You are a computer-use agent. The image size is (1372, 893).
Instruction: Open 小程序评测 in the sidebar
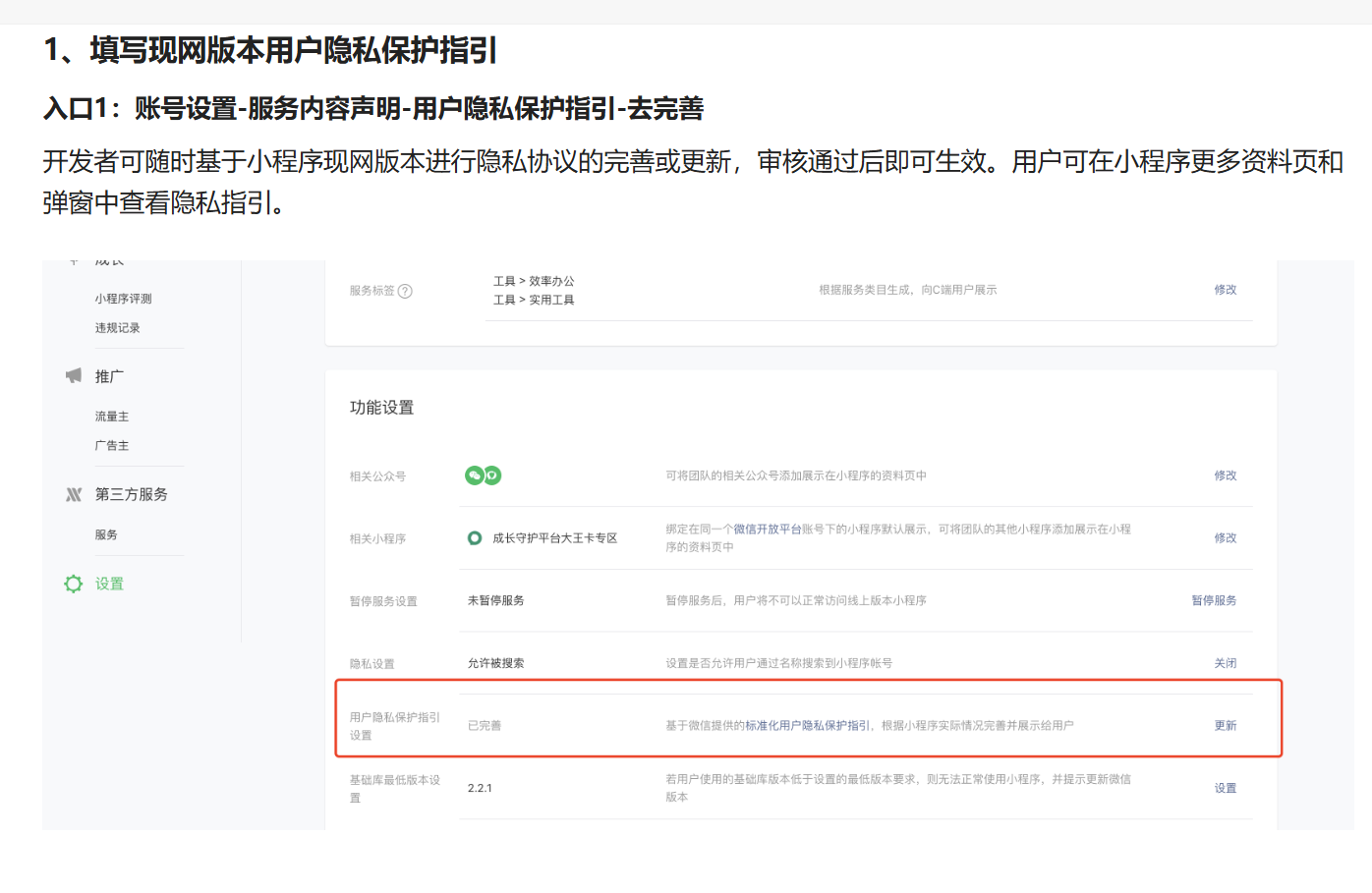pos(124,299)
